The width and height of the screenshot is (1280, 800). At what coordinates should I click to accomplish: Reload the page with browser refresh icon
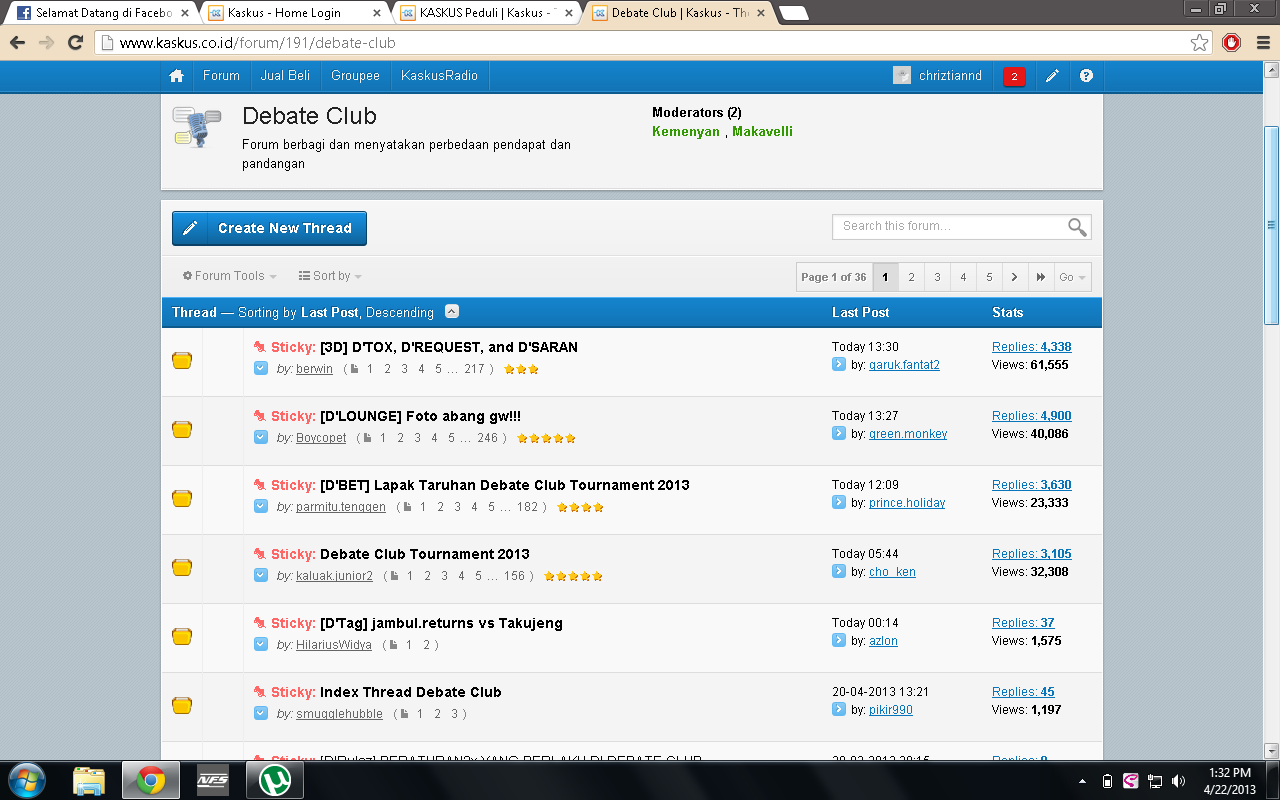pyautogui.click(x=75, y=43)
